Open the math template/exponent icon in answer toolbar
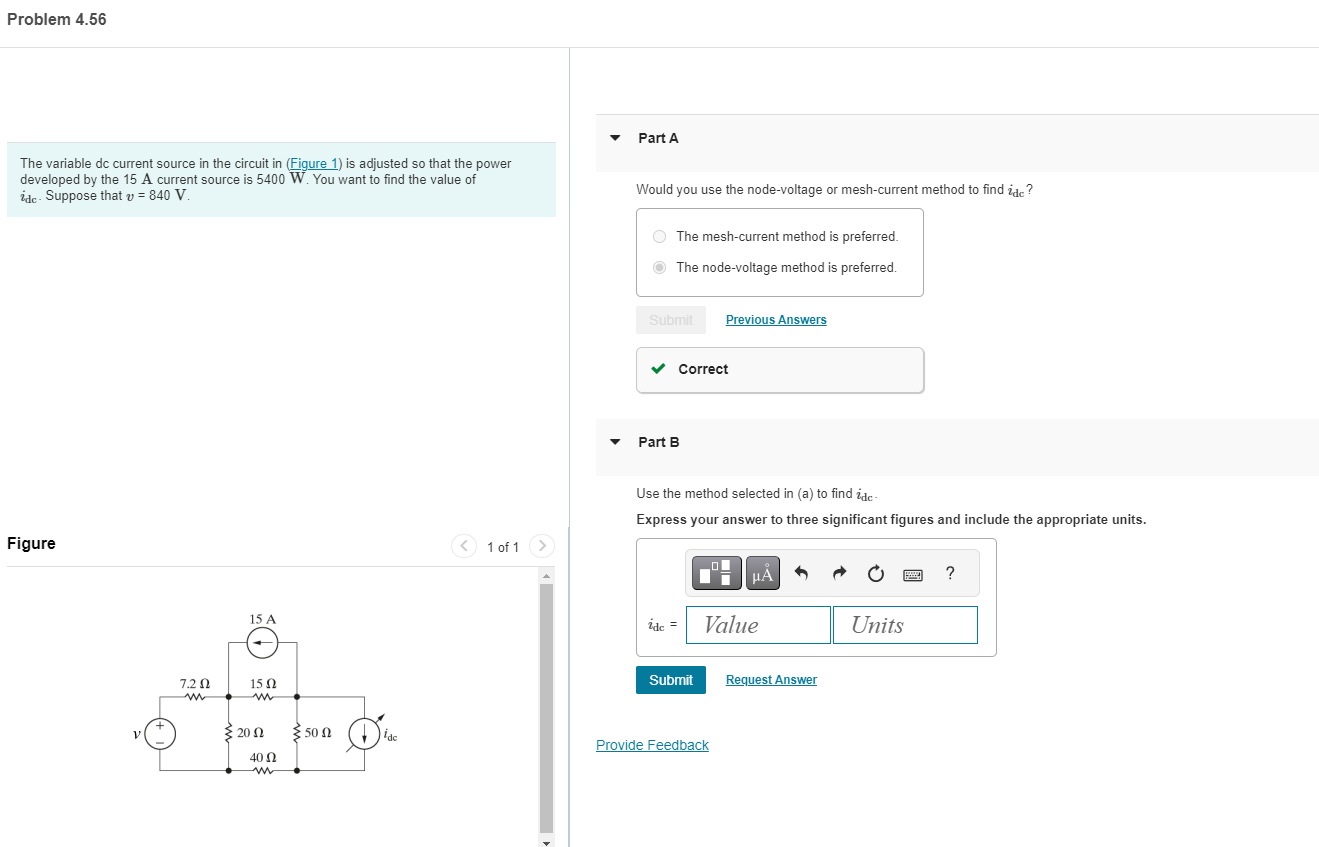Viewport: 1319px width, 847px height. click(x=715, y=572)
